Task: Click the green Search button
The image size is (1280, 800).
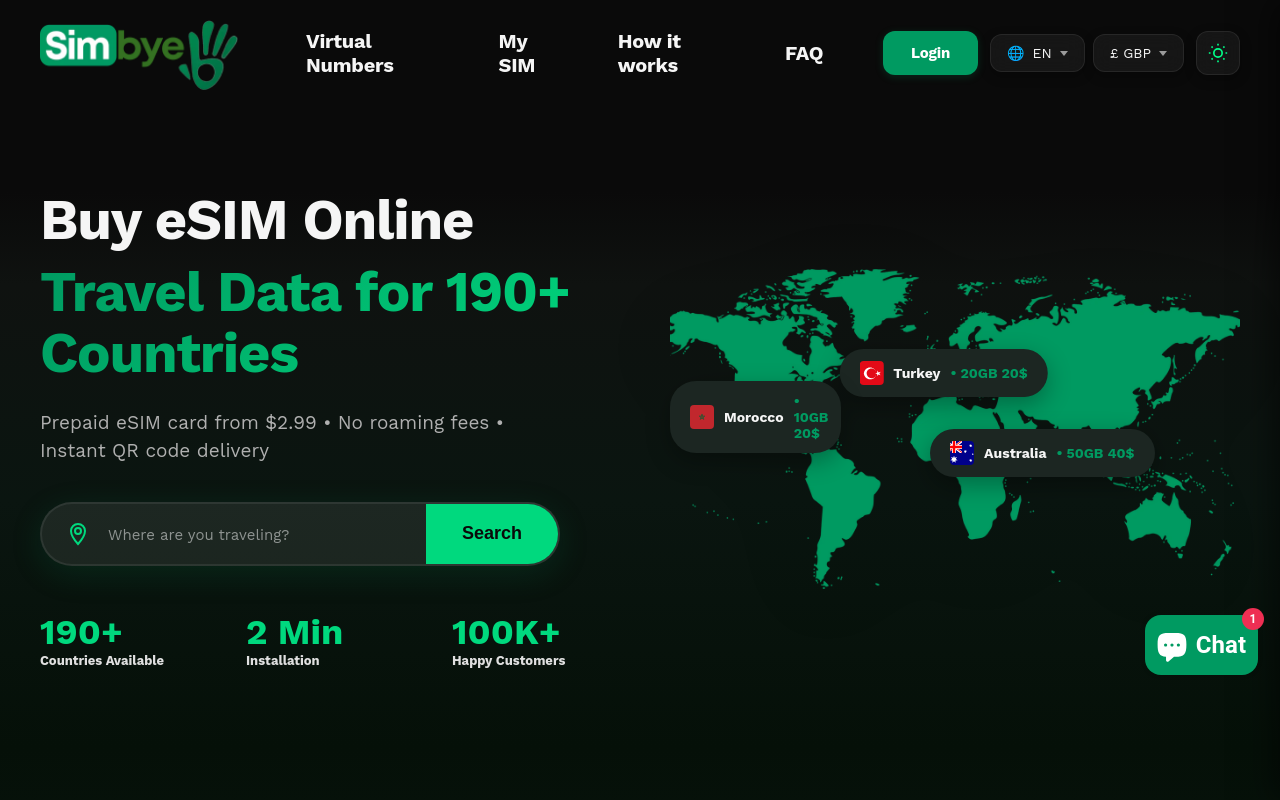Action: (491, 534)
